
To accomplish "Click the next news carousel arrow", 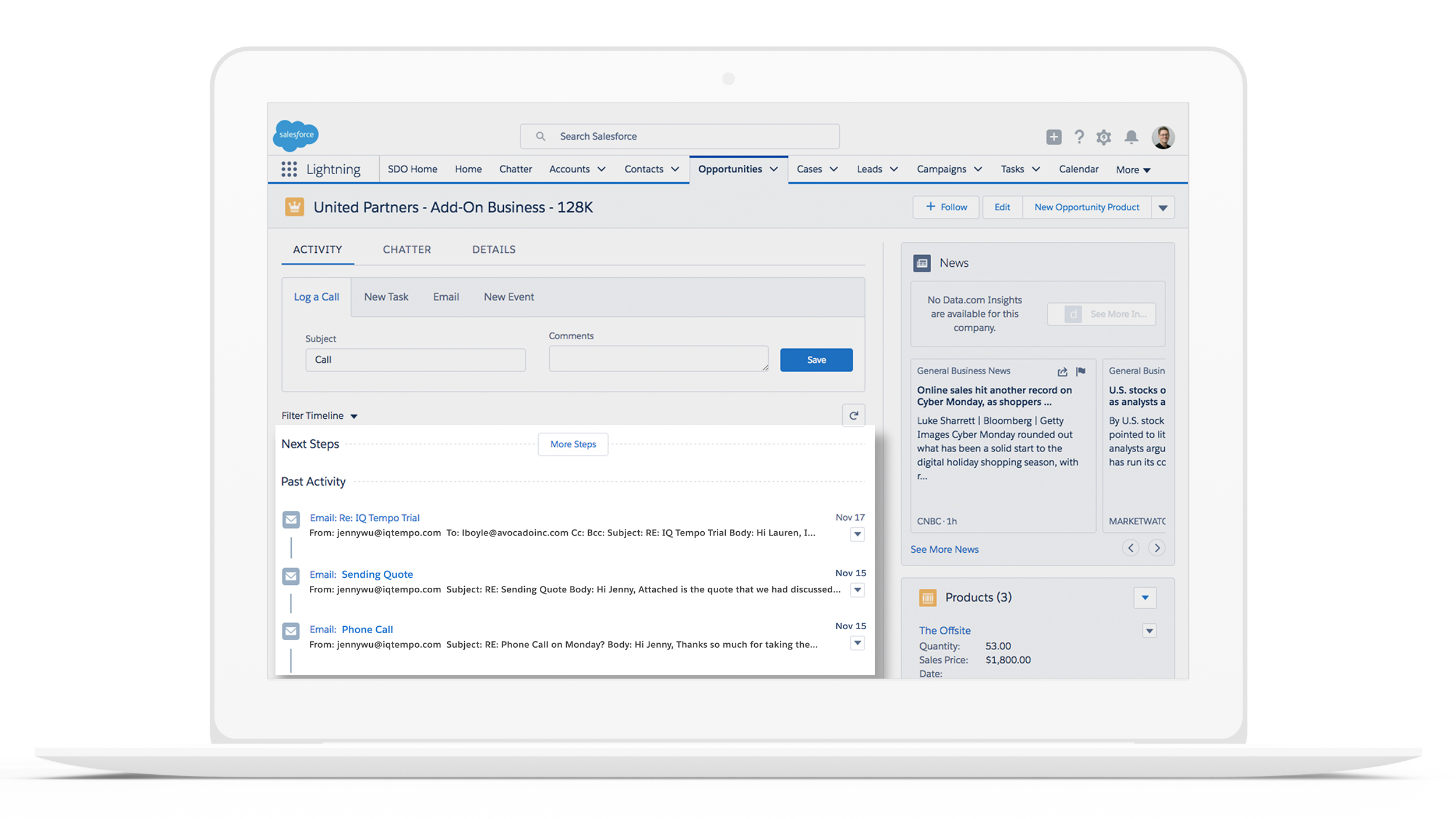I will [1157, 548].
